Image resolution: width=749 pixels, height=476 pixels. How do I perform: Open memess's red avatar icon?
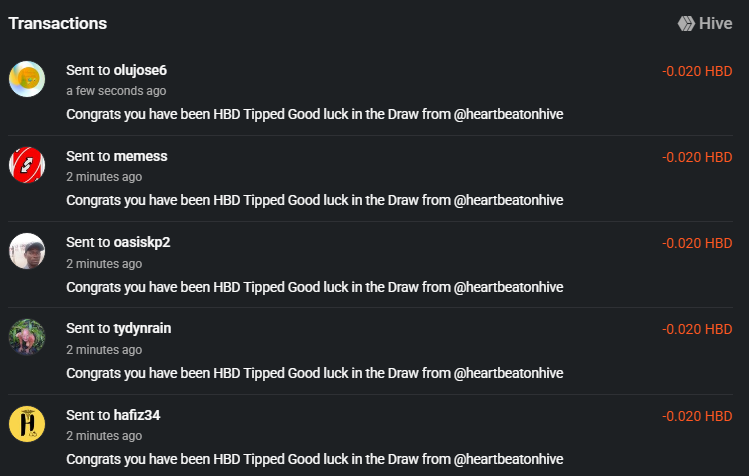click(x=27, y=165)
